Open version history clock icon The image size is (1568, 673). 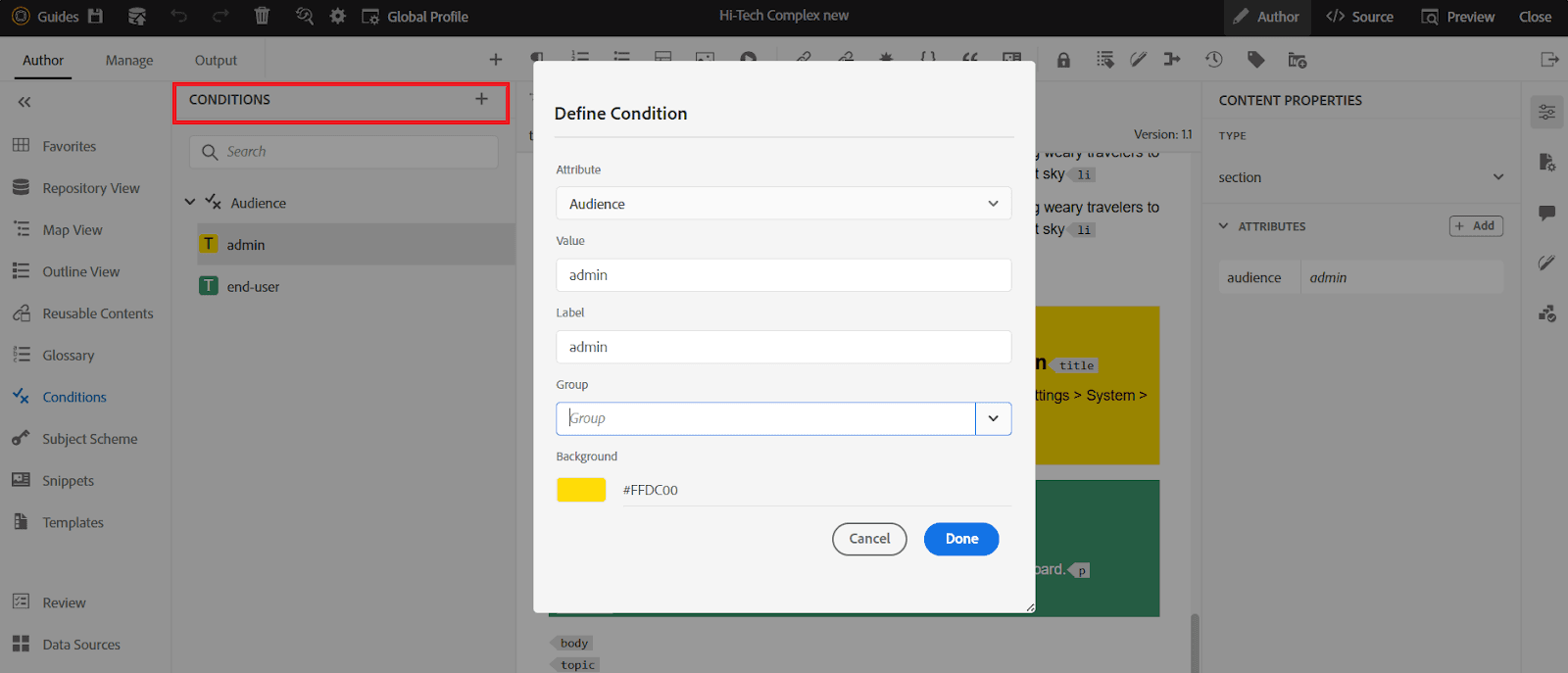click(1214, 60)
